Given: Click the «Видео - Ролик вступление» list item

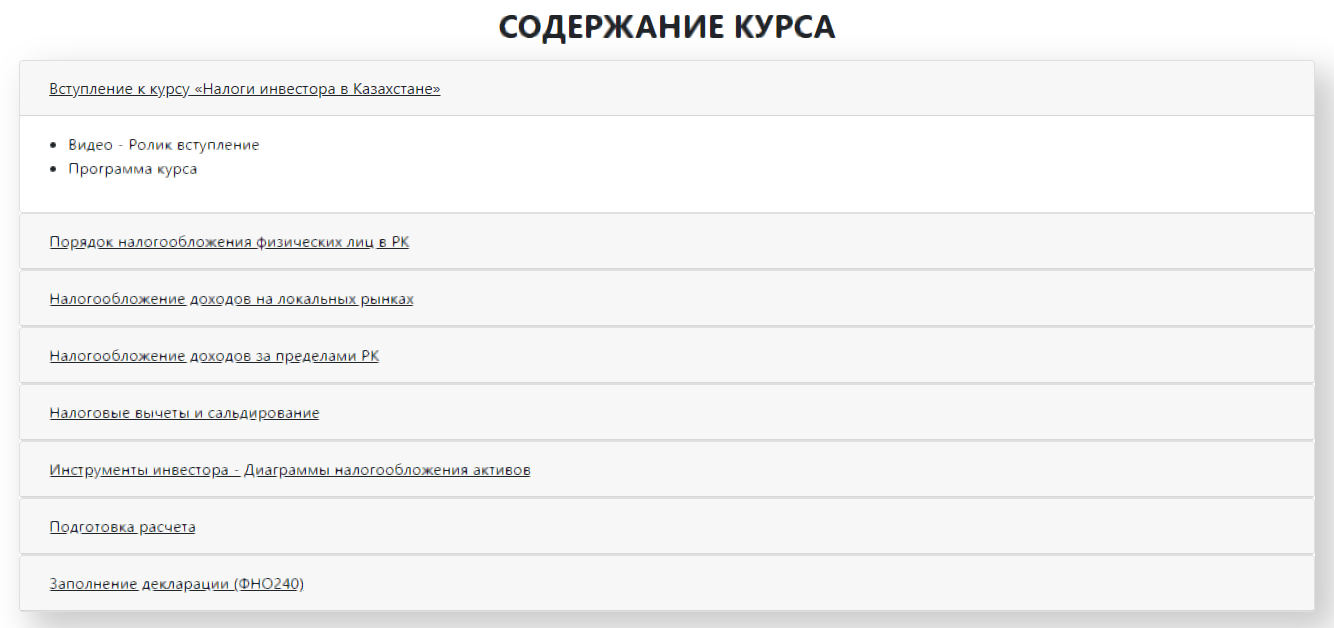Looking at the screenshot, I should click(x=163, y=145).
